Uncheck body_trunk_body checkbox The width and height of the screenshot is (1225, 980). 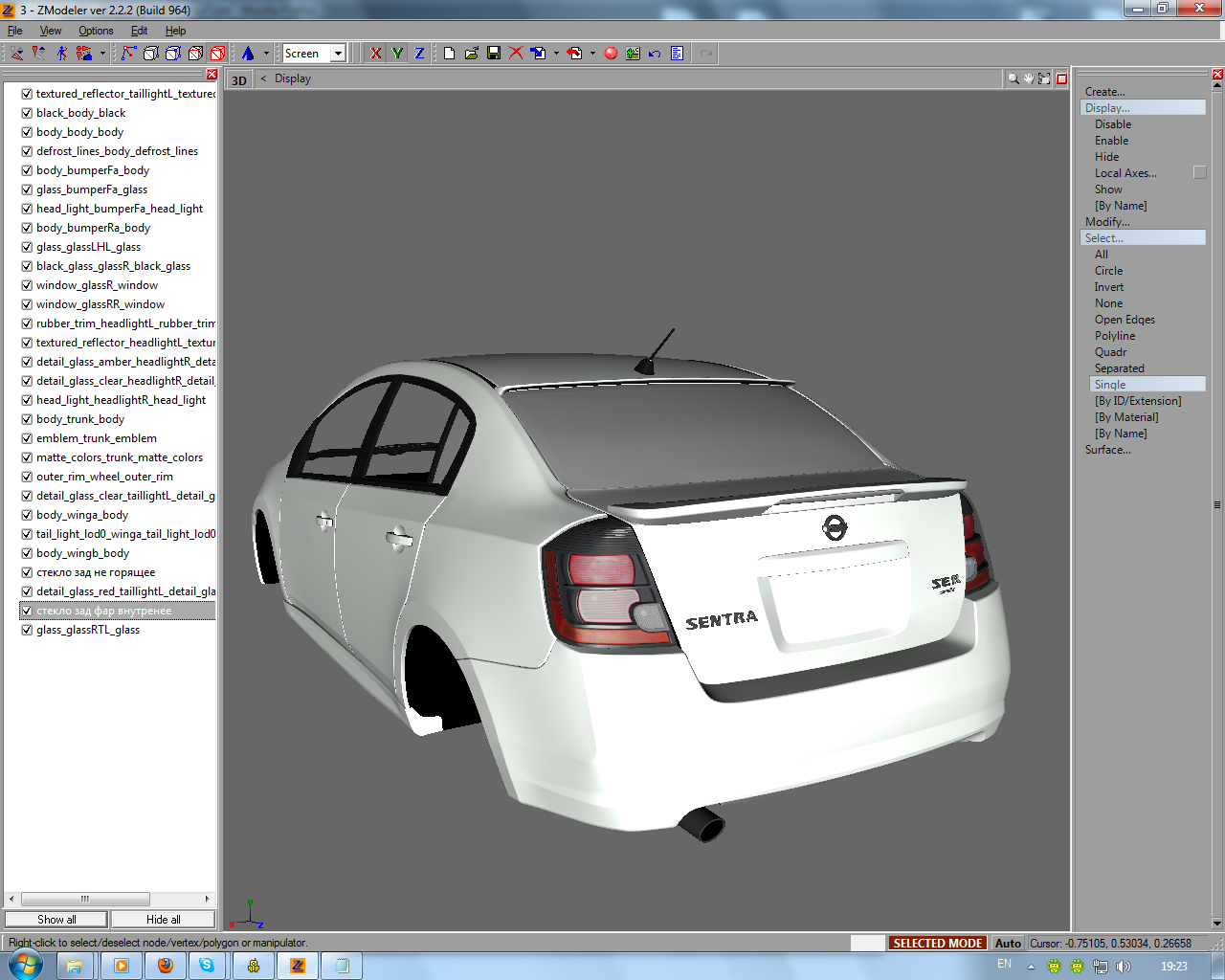coord(27,419)
